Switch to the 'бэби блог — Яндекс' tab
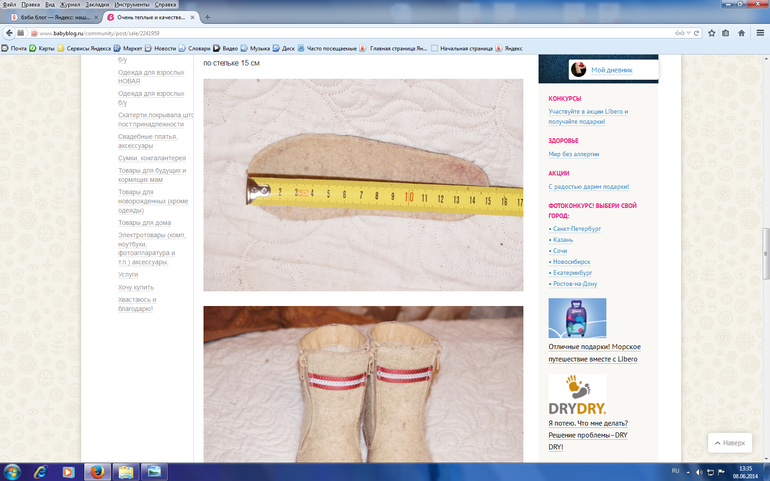 (x=54, y=17)
